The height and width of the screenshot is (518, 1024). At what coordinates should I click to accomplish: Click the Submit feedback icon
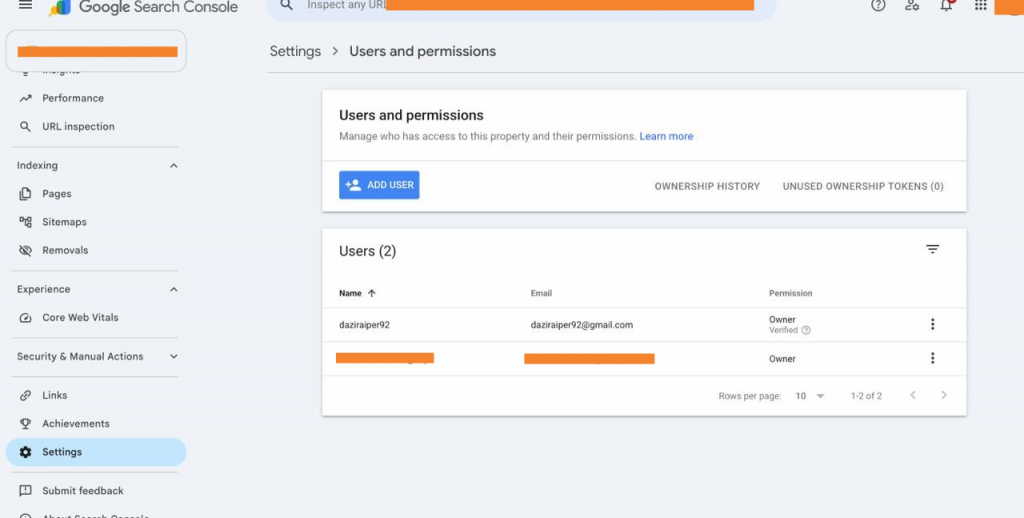(25, 491)
